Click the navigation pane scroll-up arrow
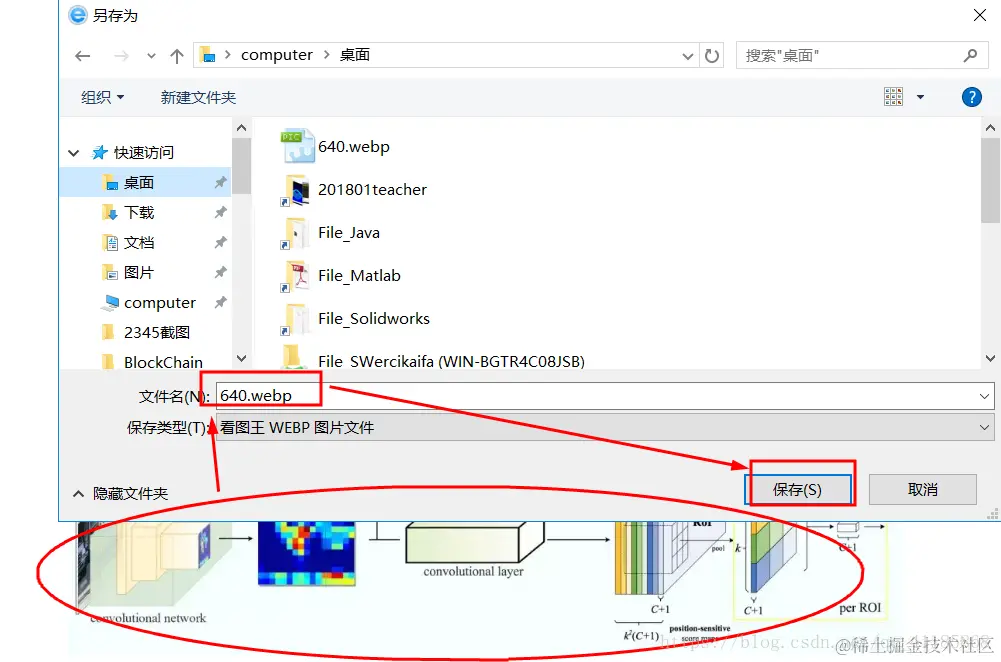 click(241, 128)
